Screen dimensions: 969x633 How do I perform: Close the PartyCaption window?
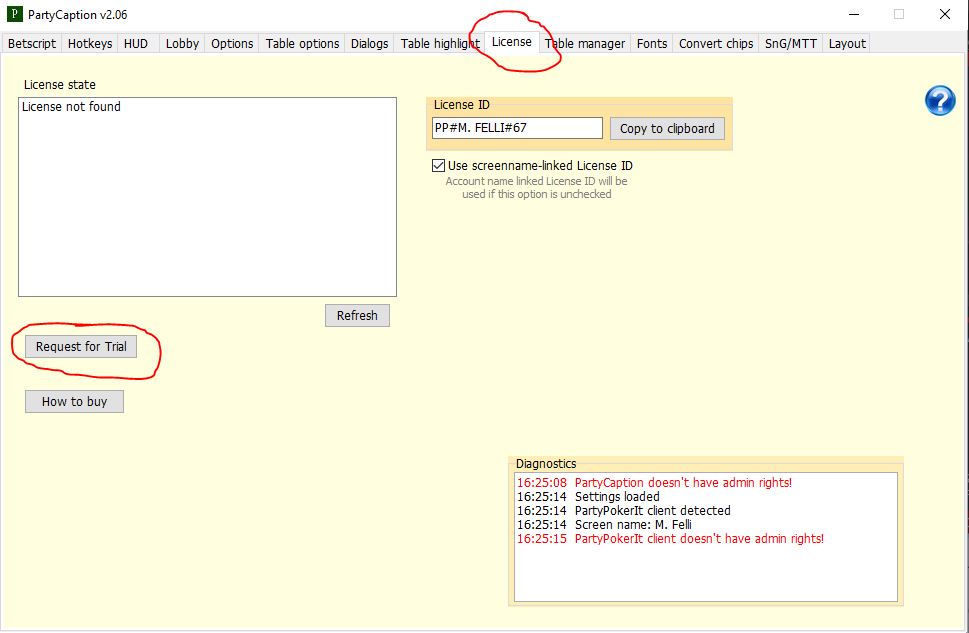tap(945, 14)
